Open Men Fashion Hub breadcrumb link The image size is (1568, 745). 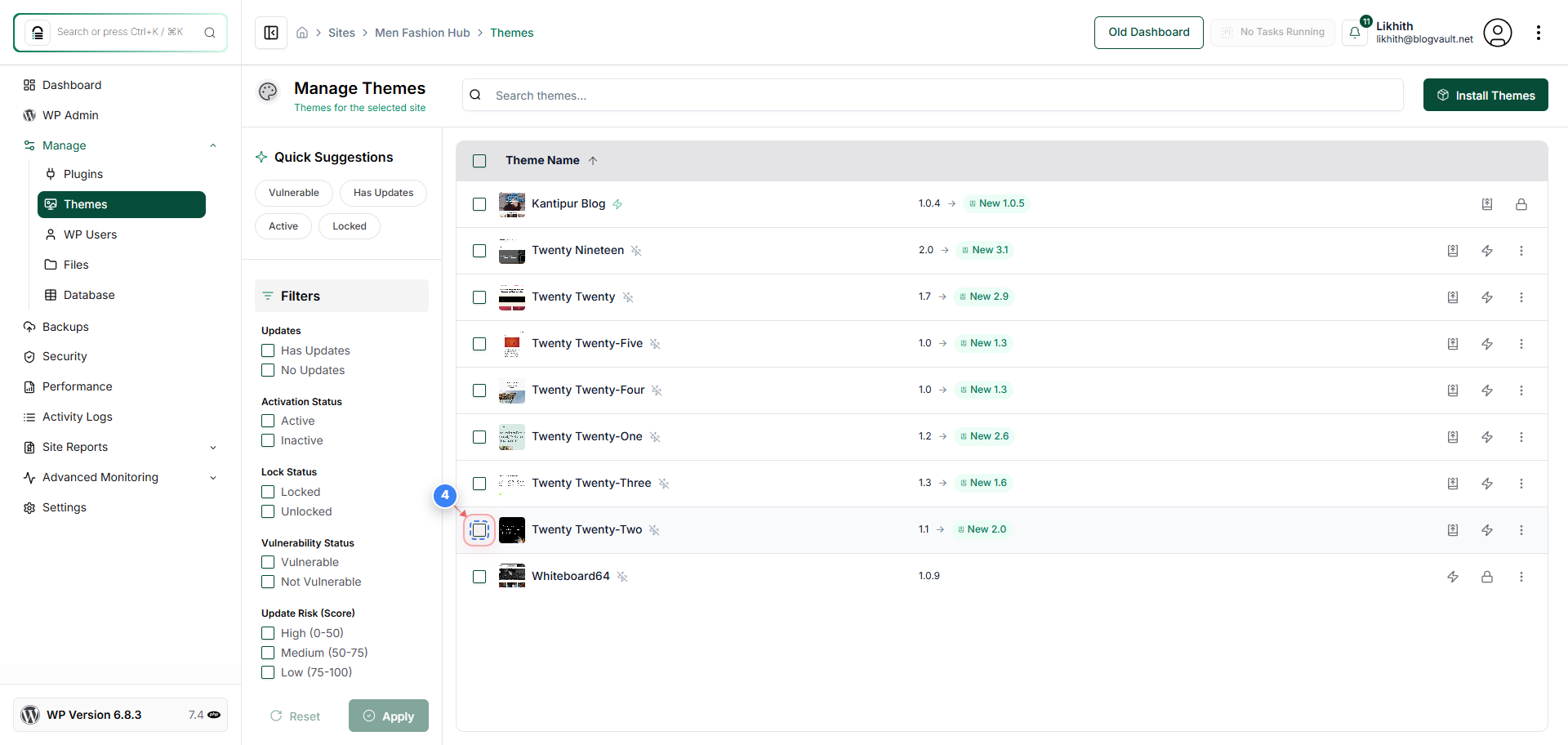422,33
